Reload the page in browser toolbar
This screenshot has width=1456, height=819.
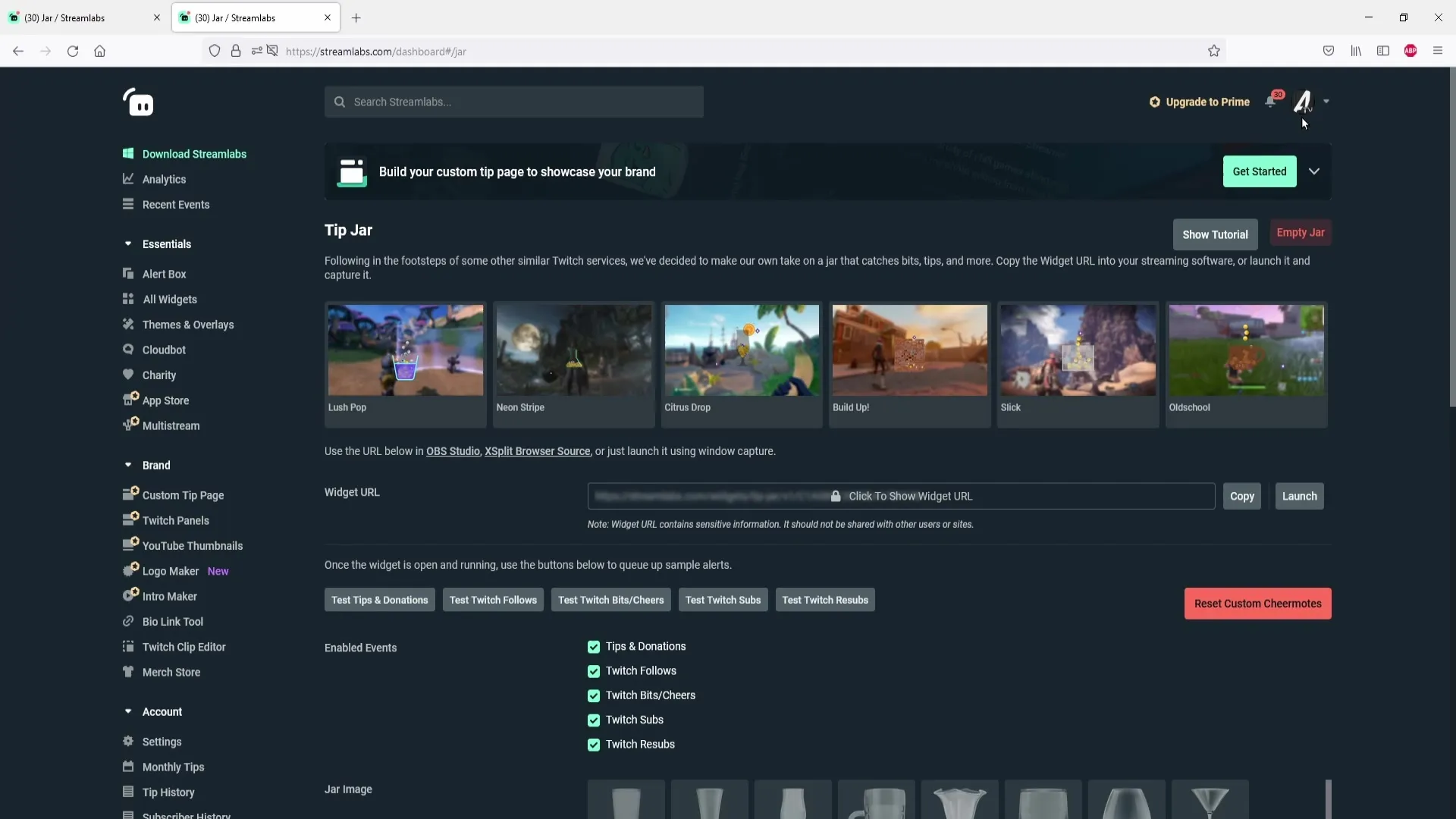(73, 51)
